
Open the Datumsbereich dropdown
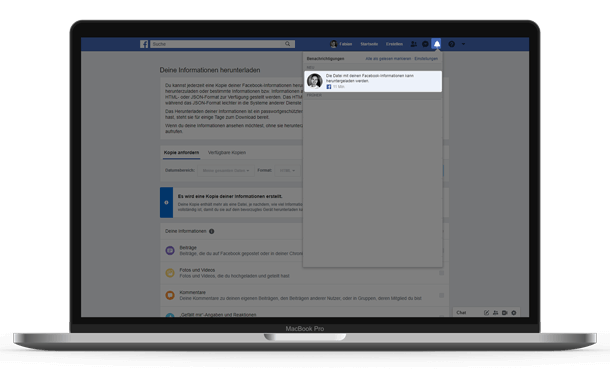[x=226, y=170]
